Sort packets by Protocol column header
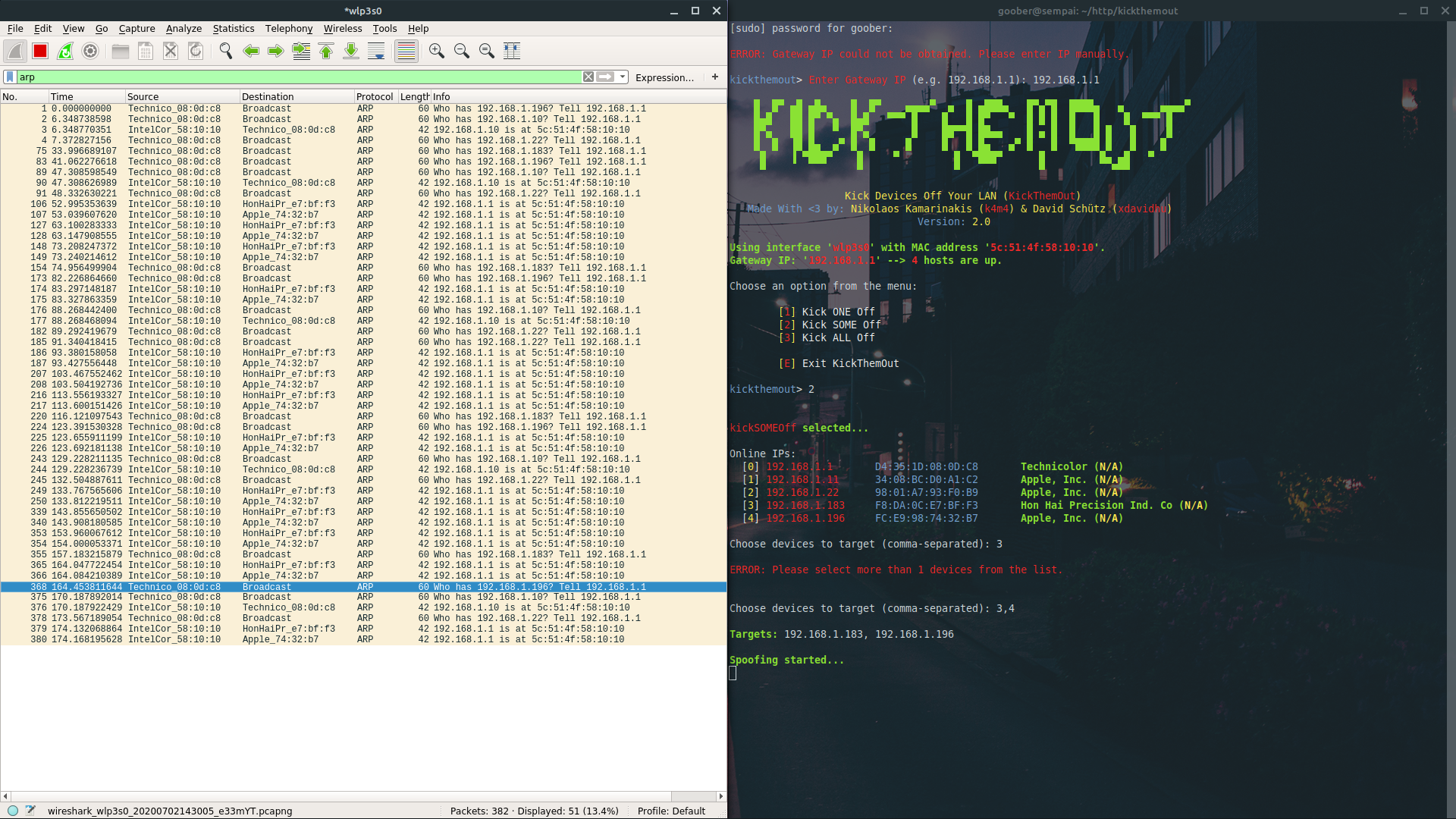 (x=375, y=96)
